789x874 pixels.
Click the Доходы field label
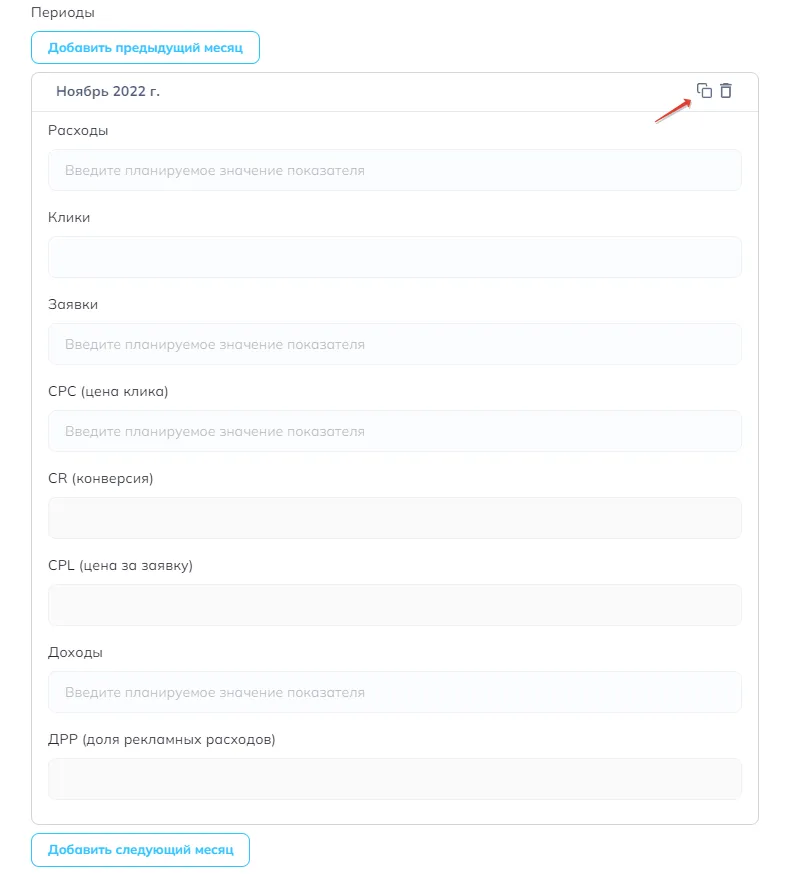[75, 652]
